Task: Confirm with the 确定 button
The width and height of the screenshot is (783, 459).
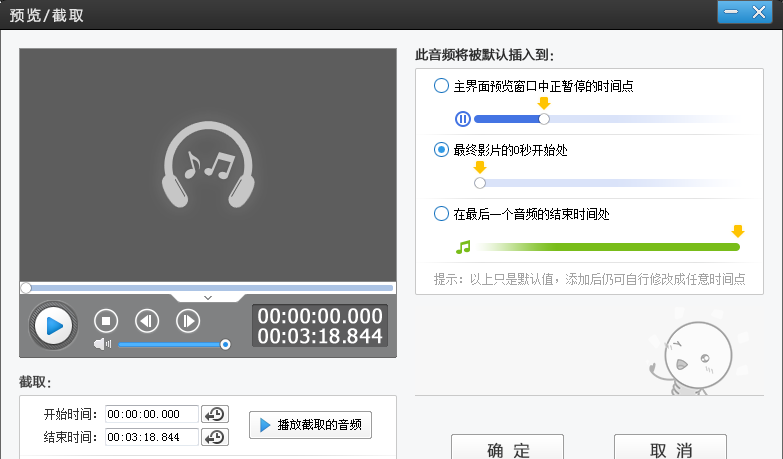Action: click(507, 448)
